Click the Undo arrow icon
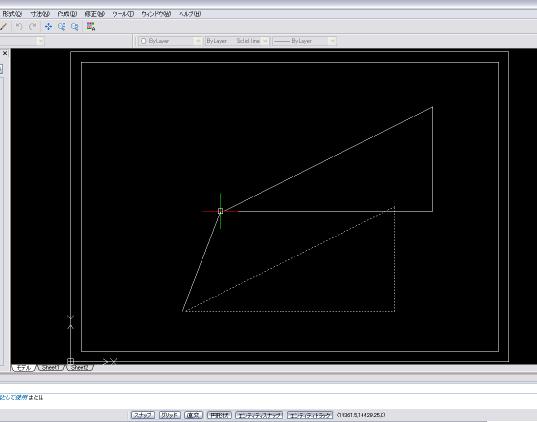 (19, 27)
